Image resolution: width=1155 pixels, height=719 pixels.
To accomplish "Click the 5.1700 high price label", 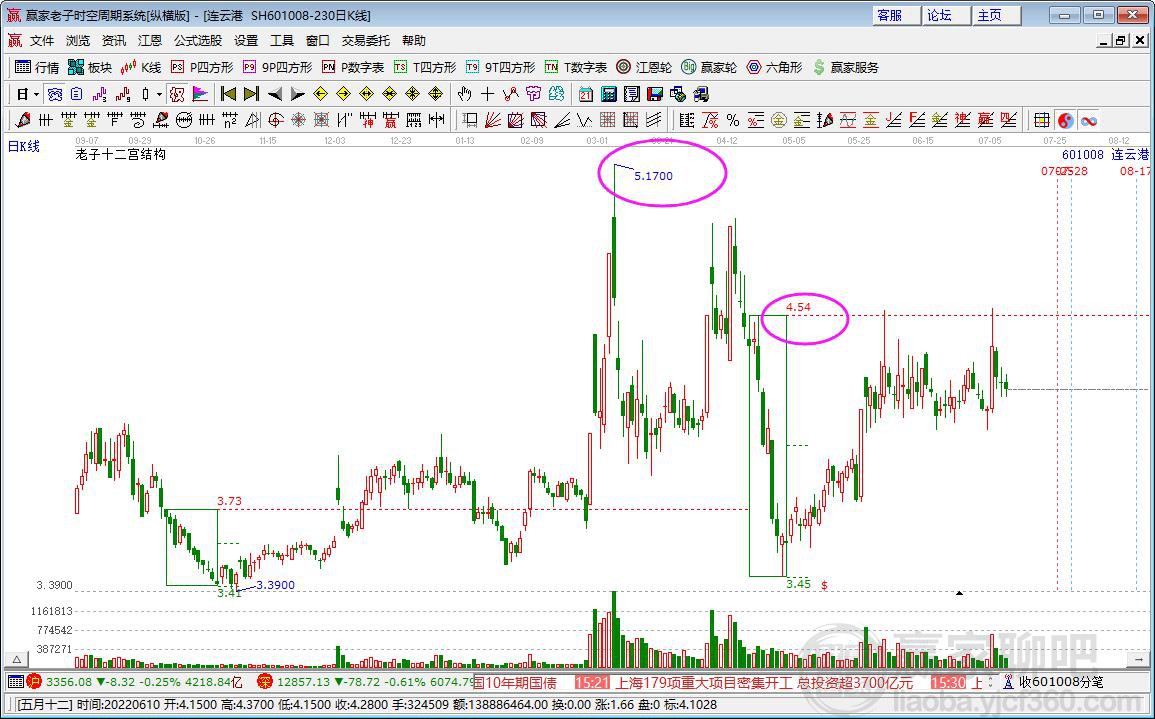I will point(653,176).
